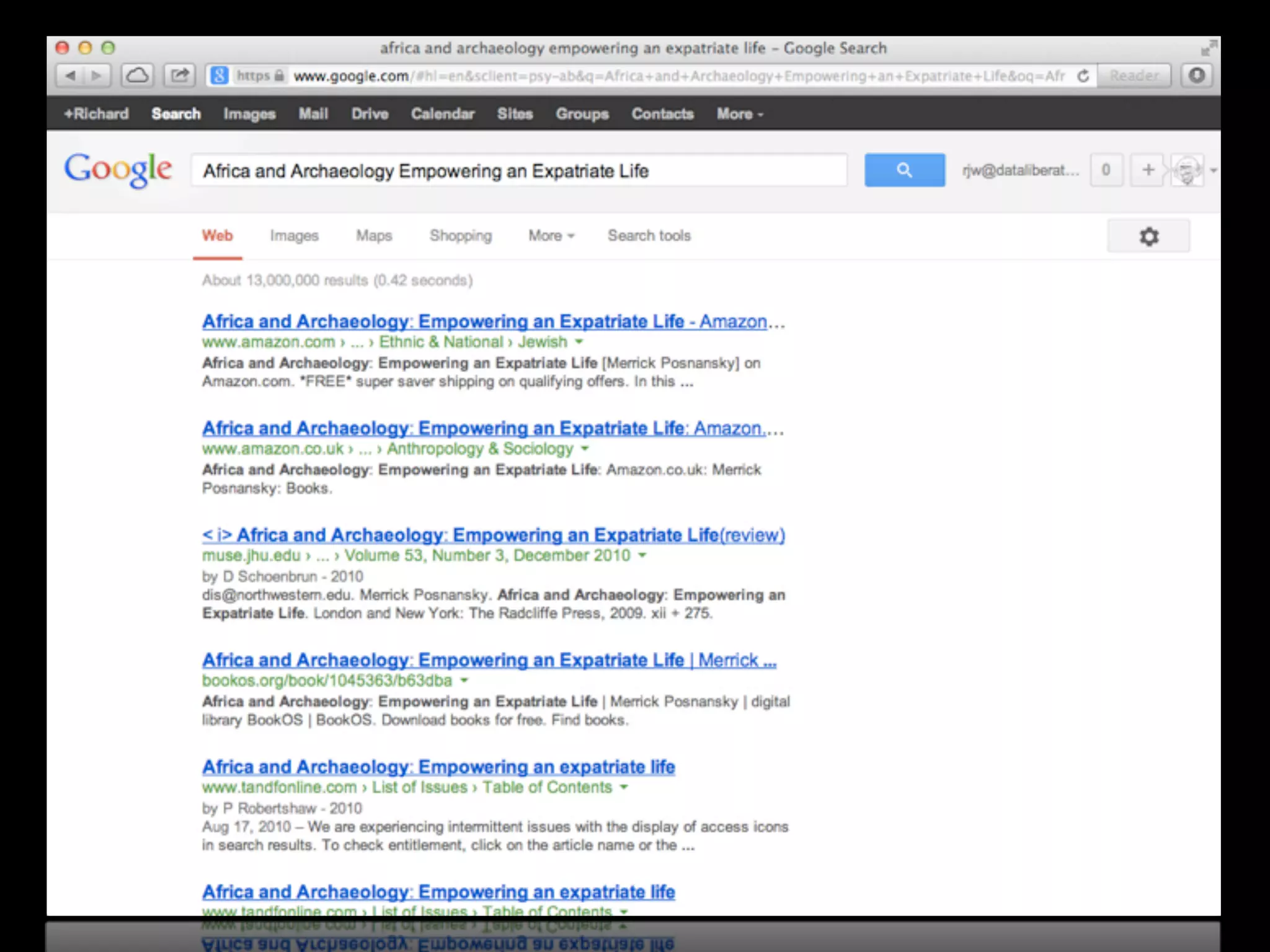Click in the Google search query field

point(518,171)
